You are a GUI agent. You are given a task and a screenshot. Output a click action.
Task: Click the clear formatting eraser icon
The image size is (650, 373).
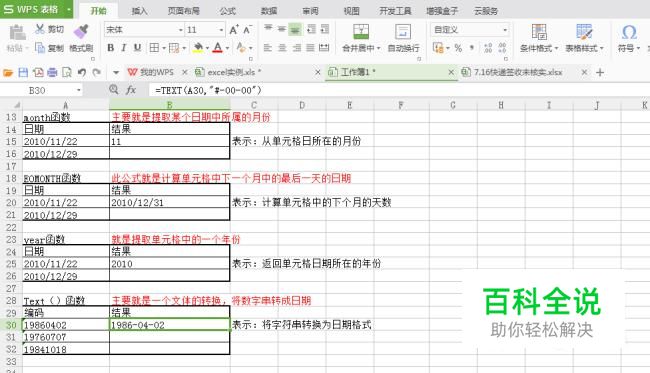(x=241, y=48)
